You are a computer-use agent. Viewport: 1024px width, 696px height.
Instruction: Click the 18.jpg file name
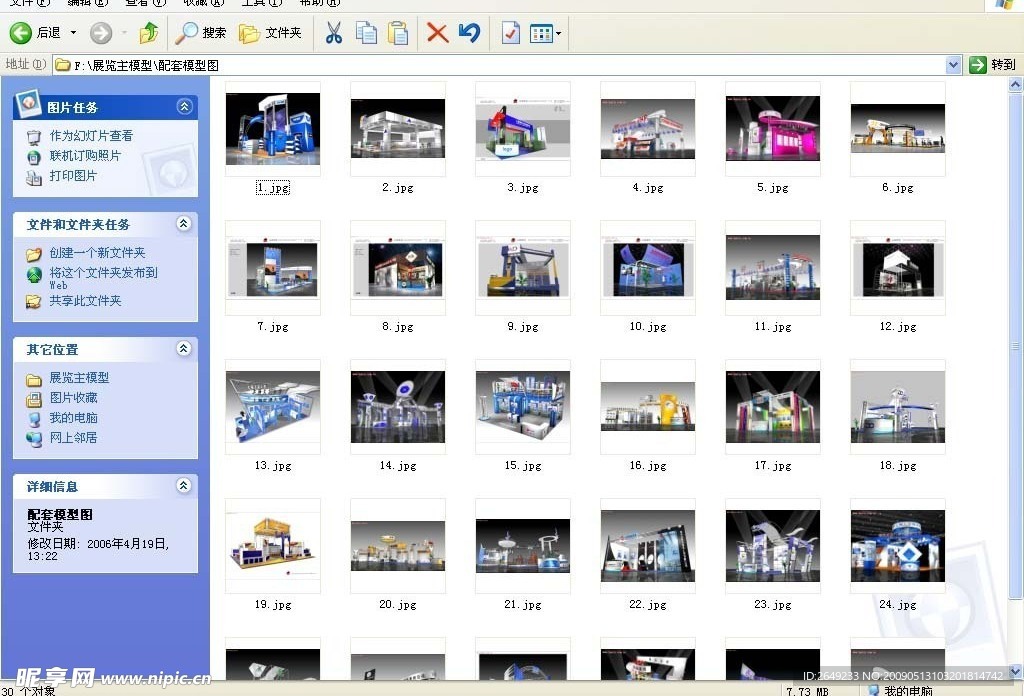898,466
